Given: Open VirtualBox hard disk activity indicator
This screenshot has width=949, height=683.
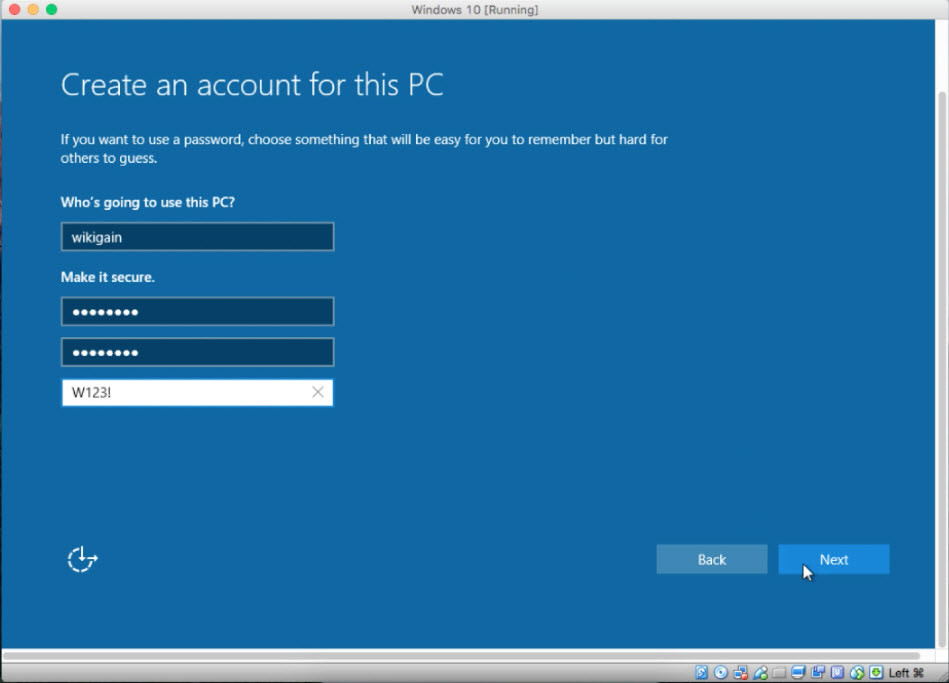Looking at the screenshot, I should pyautogui.click(x=701, y=672).
